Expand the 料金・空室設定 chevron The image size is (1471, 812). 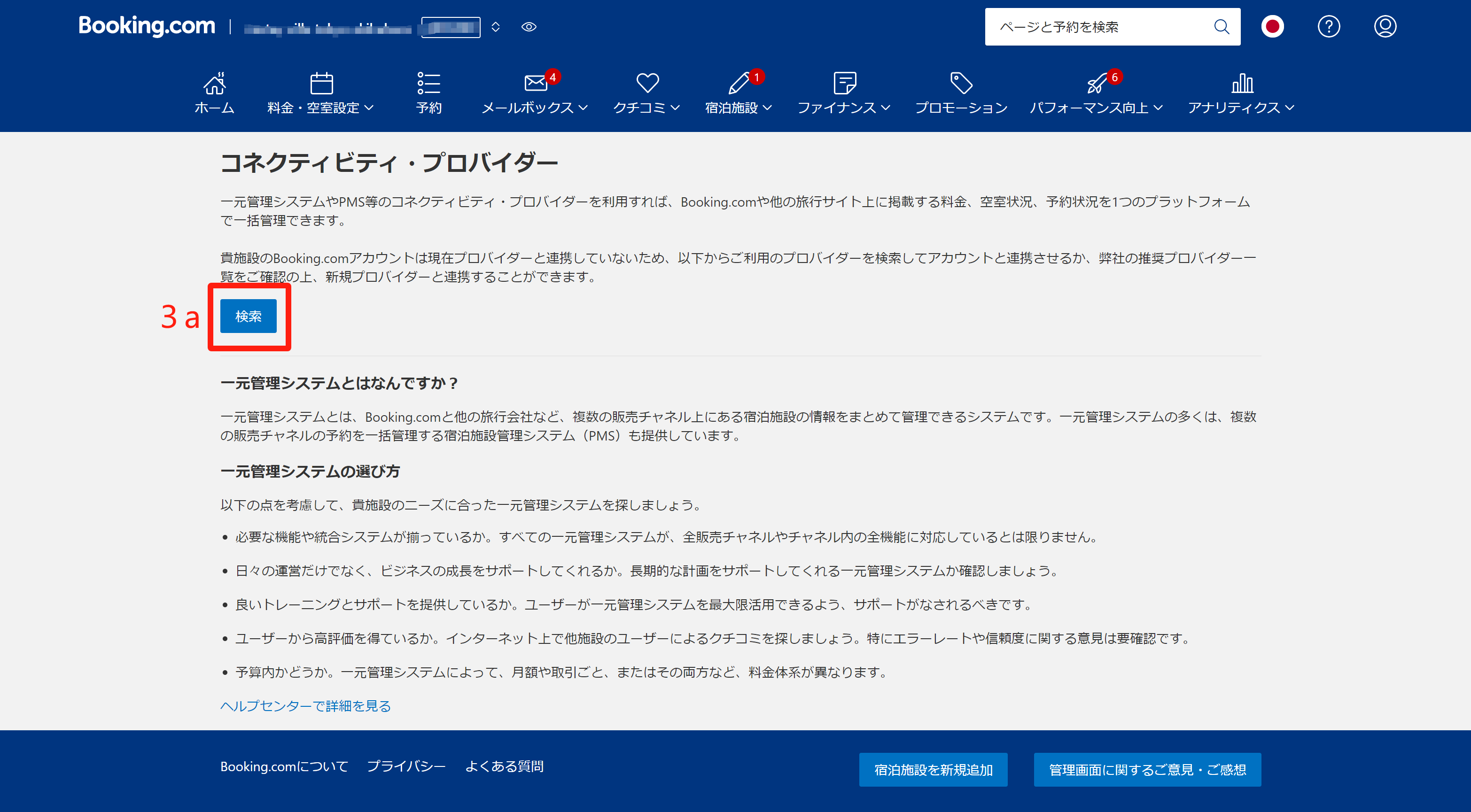pos(369,108)
